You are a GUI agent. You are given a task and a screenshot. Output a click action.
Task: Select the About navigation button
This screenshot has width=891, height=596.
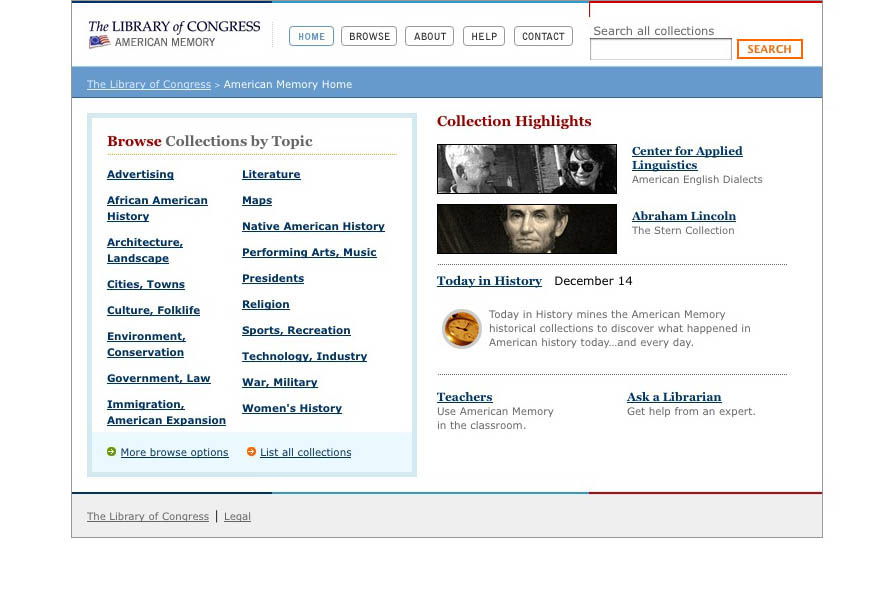click(x=430, y=37)
